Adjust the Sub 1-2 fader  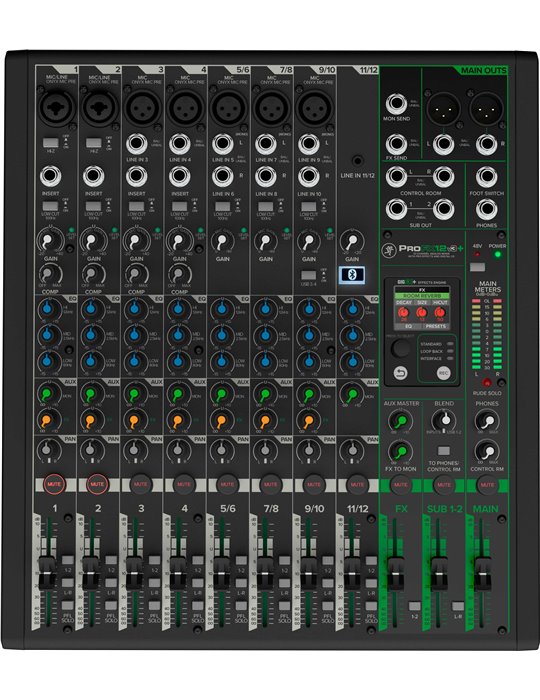click(x=439, y=572)
